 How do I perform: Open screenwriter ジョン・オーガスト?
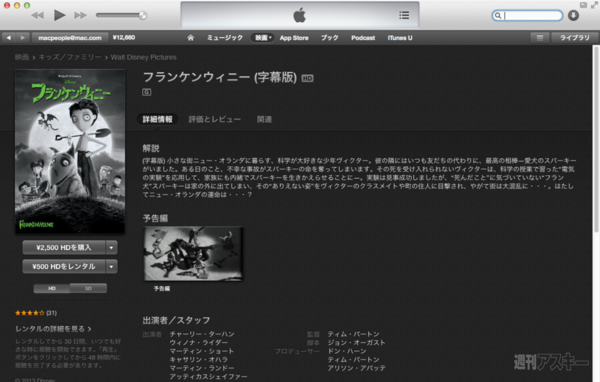tap(356, 343)
